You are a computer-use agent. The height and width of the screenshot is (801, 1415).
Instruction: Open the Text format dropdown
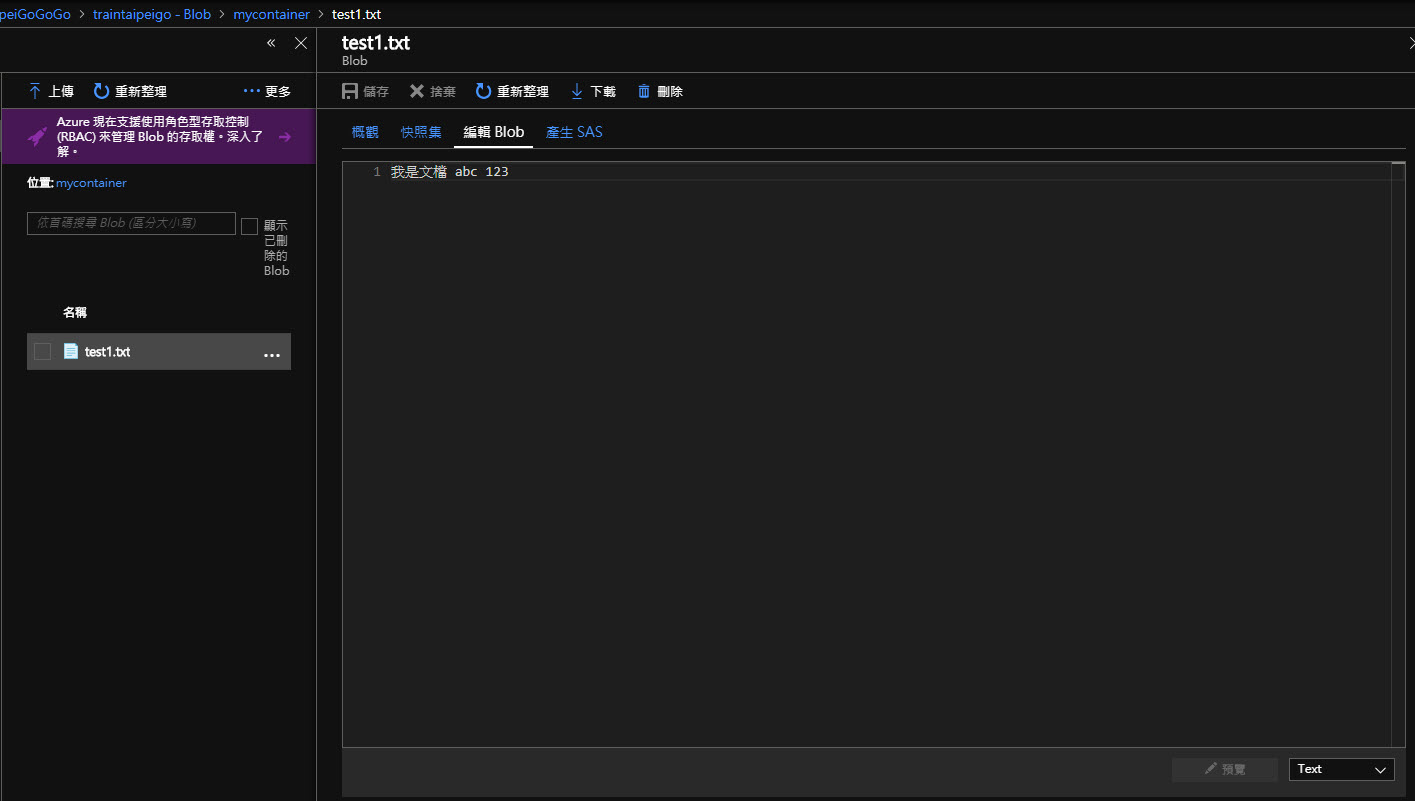(x=1341, y=769)
